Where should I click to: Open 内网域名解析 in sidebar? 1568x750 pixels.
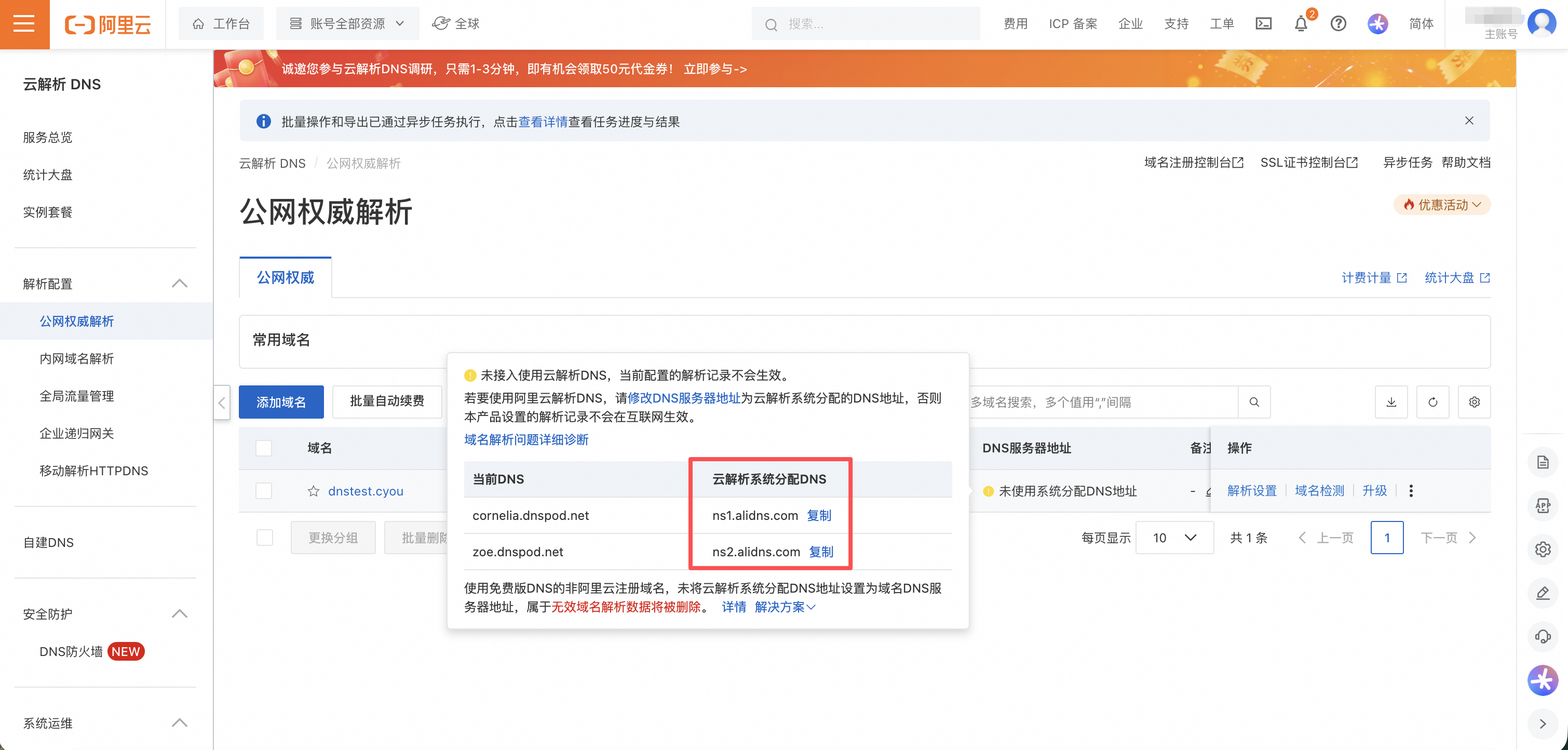click(x=77, y=358)
